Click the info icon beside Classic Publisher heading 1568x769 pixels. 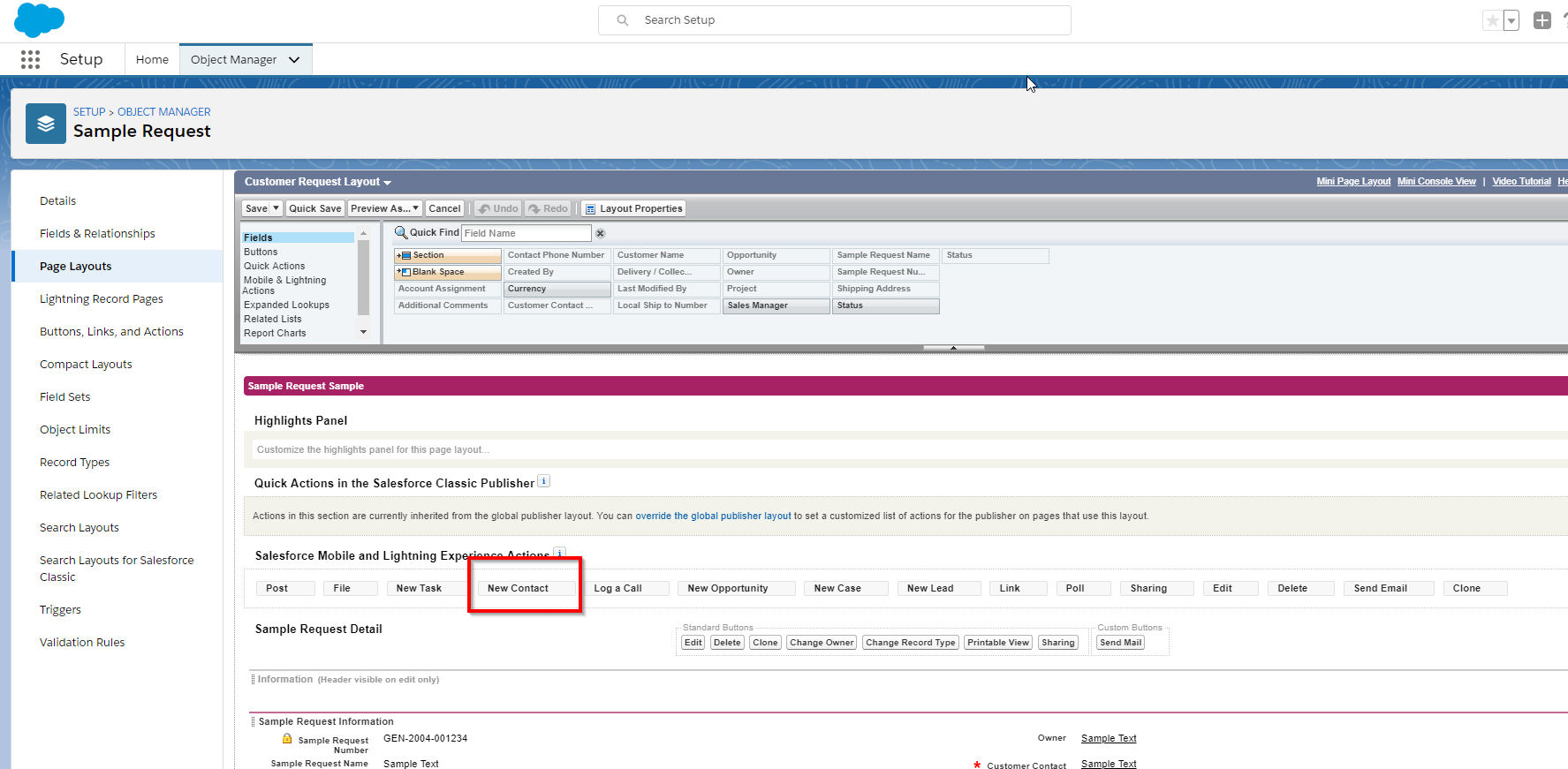544,481
